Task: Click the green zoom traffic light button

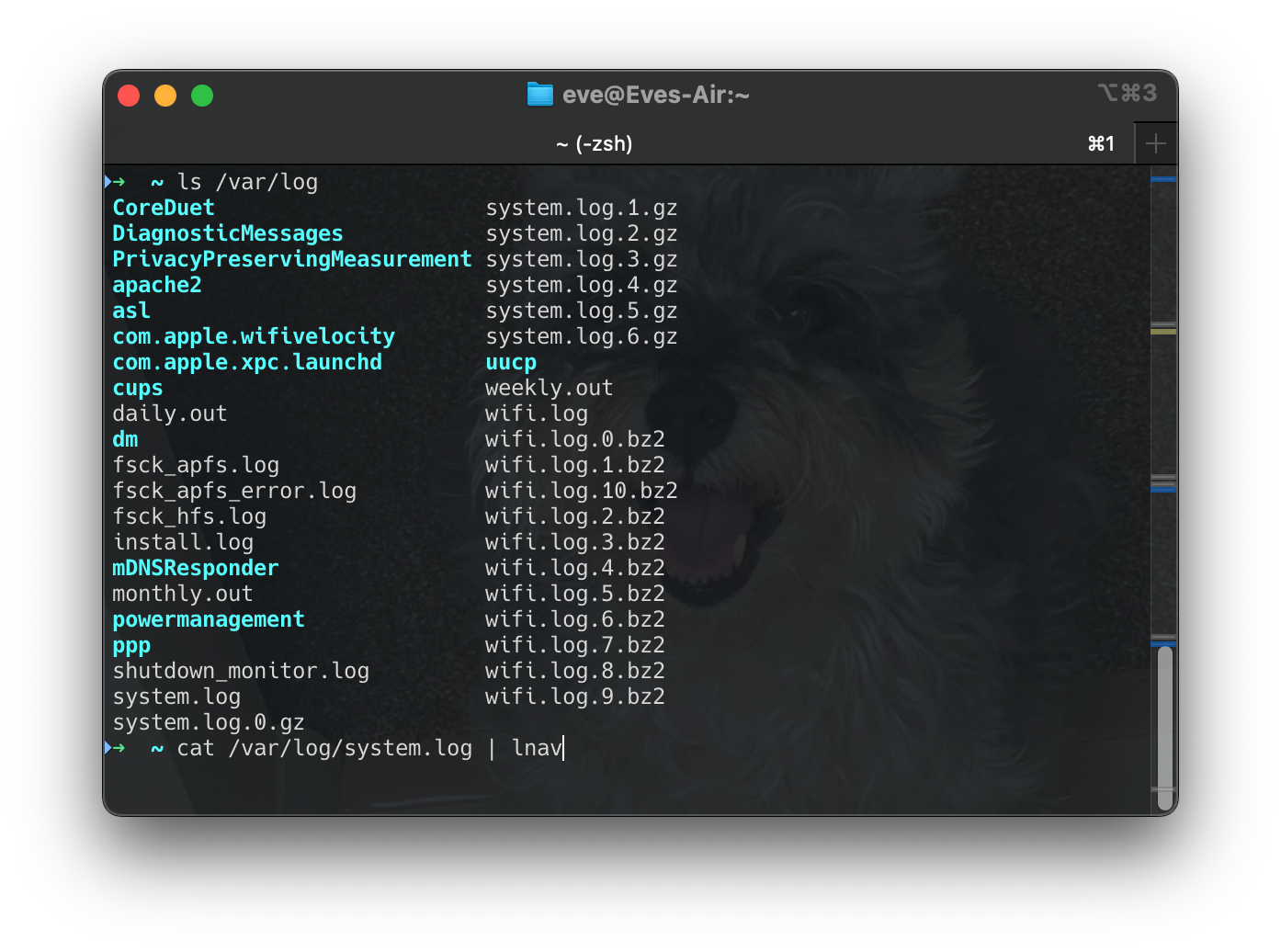Action: click(x=202, y=95)
